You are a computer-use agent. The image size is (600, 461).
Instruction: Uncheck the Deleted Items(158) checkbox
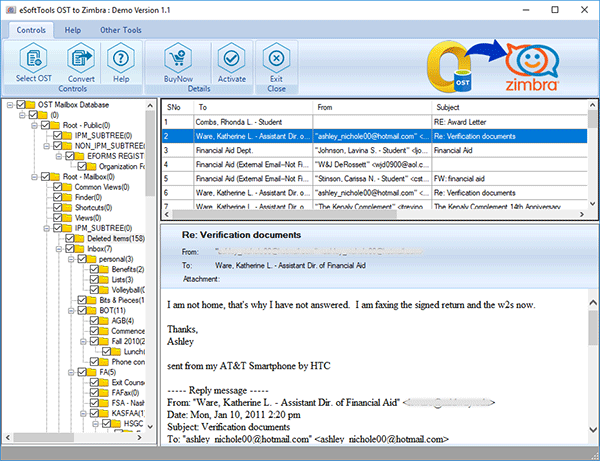pos(70,239)
